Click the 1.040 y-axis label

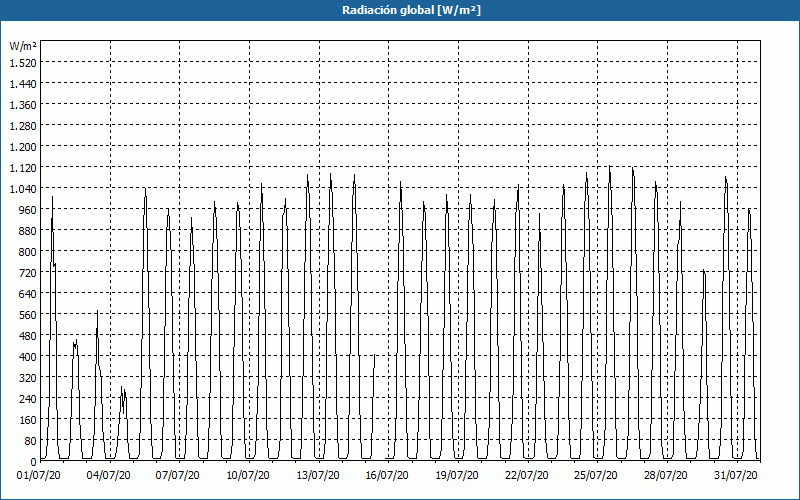pos(23,189)
